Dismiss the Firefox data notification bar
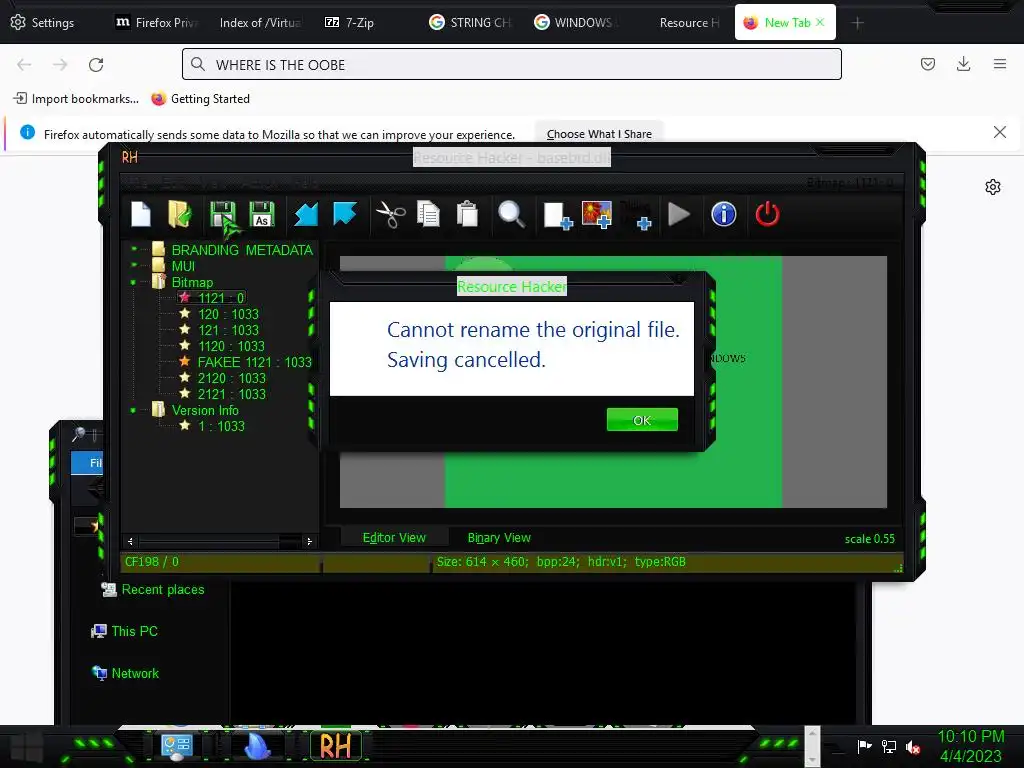Image resolution: width=1024 pixels, height=768 pixels. click(x=999, y=132)
